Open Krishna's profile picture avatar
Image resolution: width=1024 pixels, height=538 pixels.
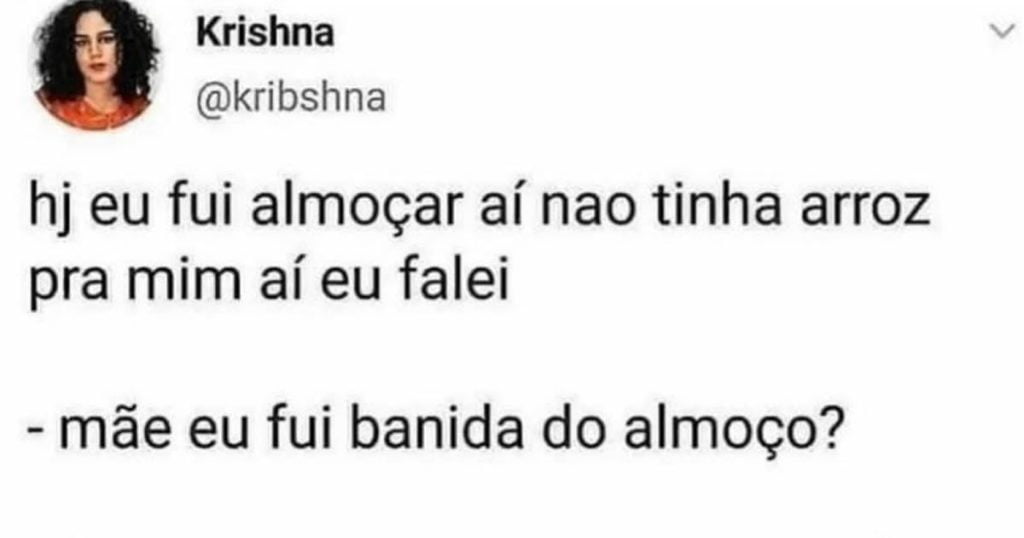(96, 65)
